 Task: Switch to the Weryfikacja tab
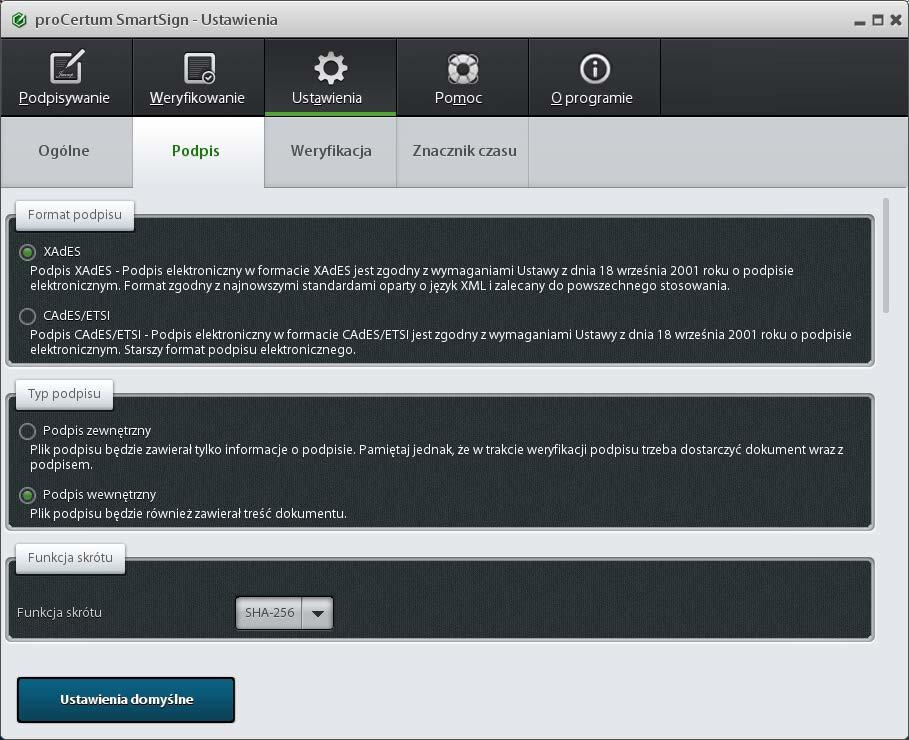click(x=330, y=151)
